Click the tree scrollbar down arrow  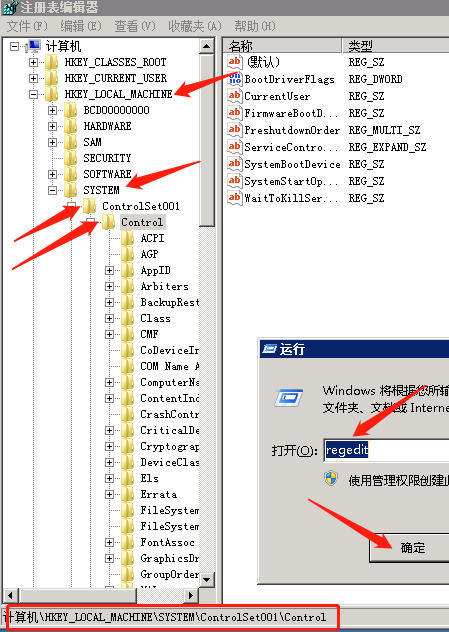click(x=207, y=579)
